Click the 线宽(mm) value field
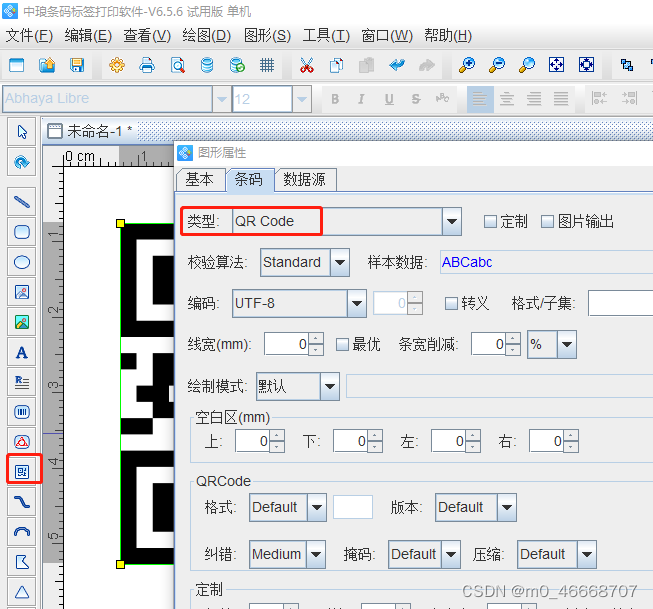This screenshot has width=653, height=609. tap(286, 344)
